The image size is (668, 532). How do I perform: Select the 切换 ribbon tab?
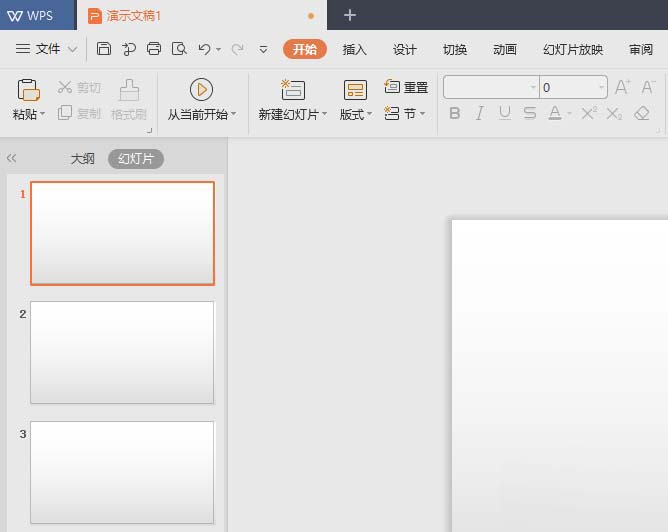pyautogui.click(x=455, y=49)
